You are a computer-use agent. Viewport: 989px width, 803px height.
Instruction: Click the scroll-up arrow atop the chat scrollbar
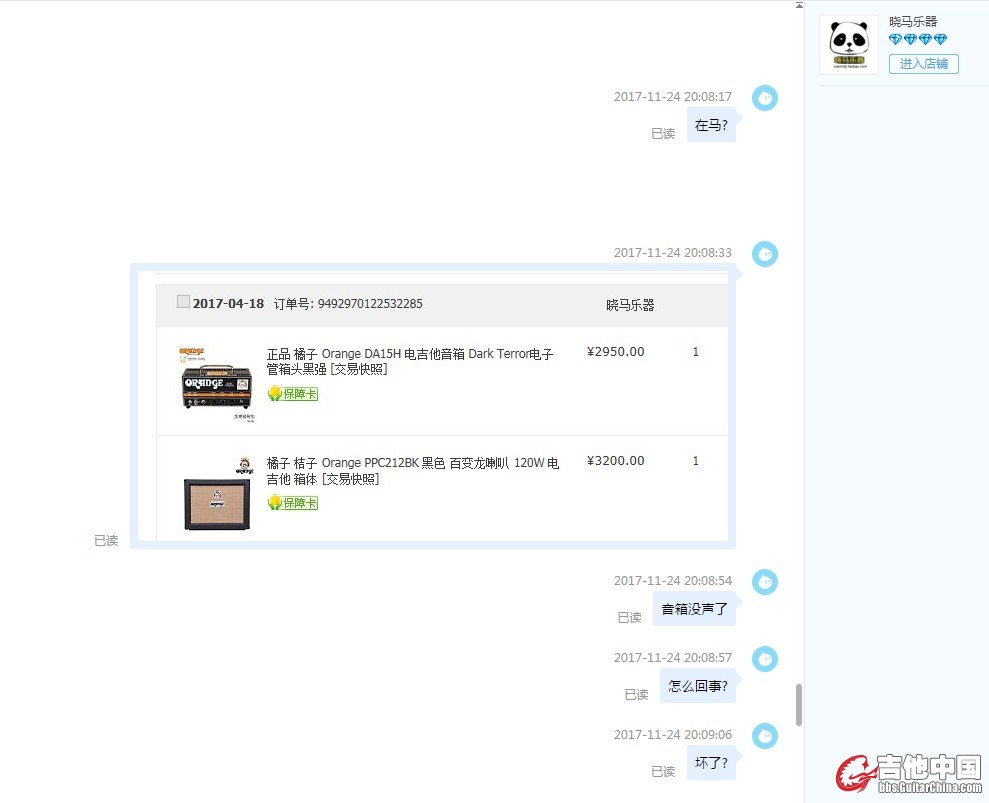coord(799,5)
